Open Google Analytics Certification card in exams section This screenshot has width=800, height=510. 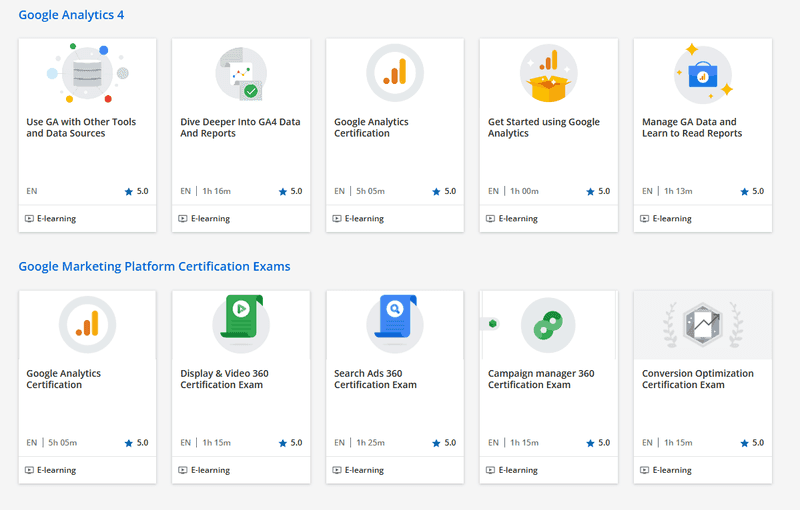tap(87, 387)
